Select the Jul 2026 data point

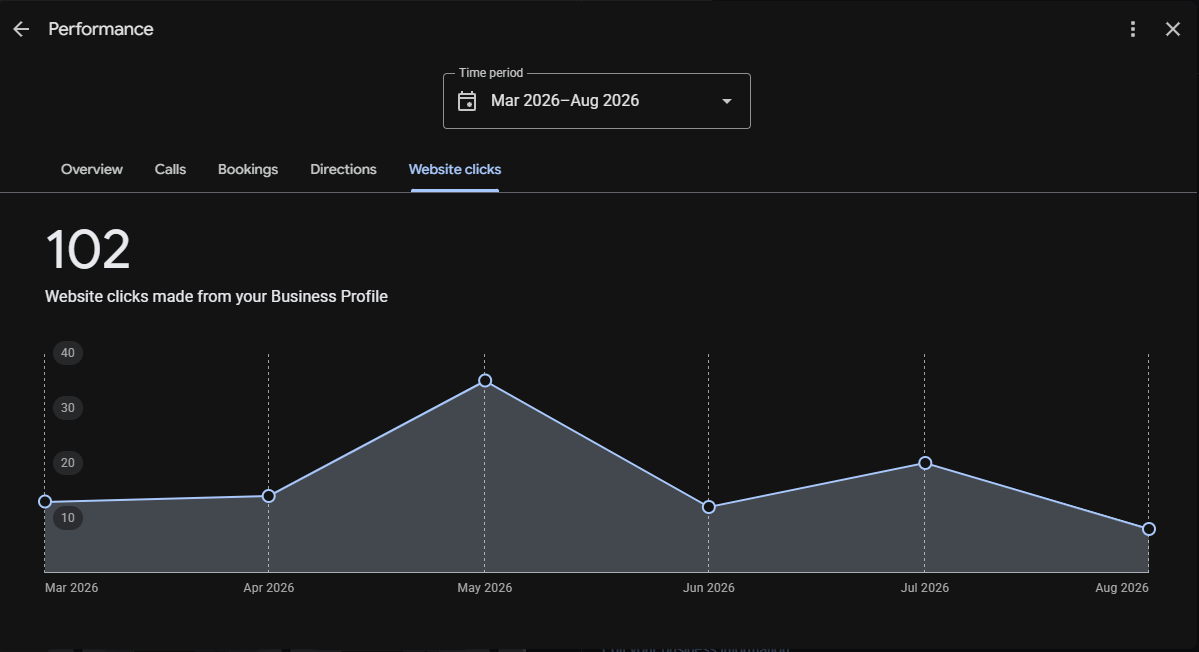point(925,463)
